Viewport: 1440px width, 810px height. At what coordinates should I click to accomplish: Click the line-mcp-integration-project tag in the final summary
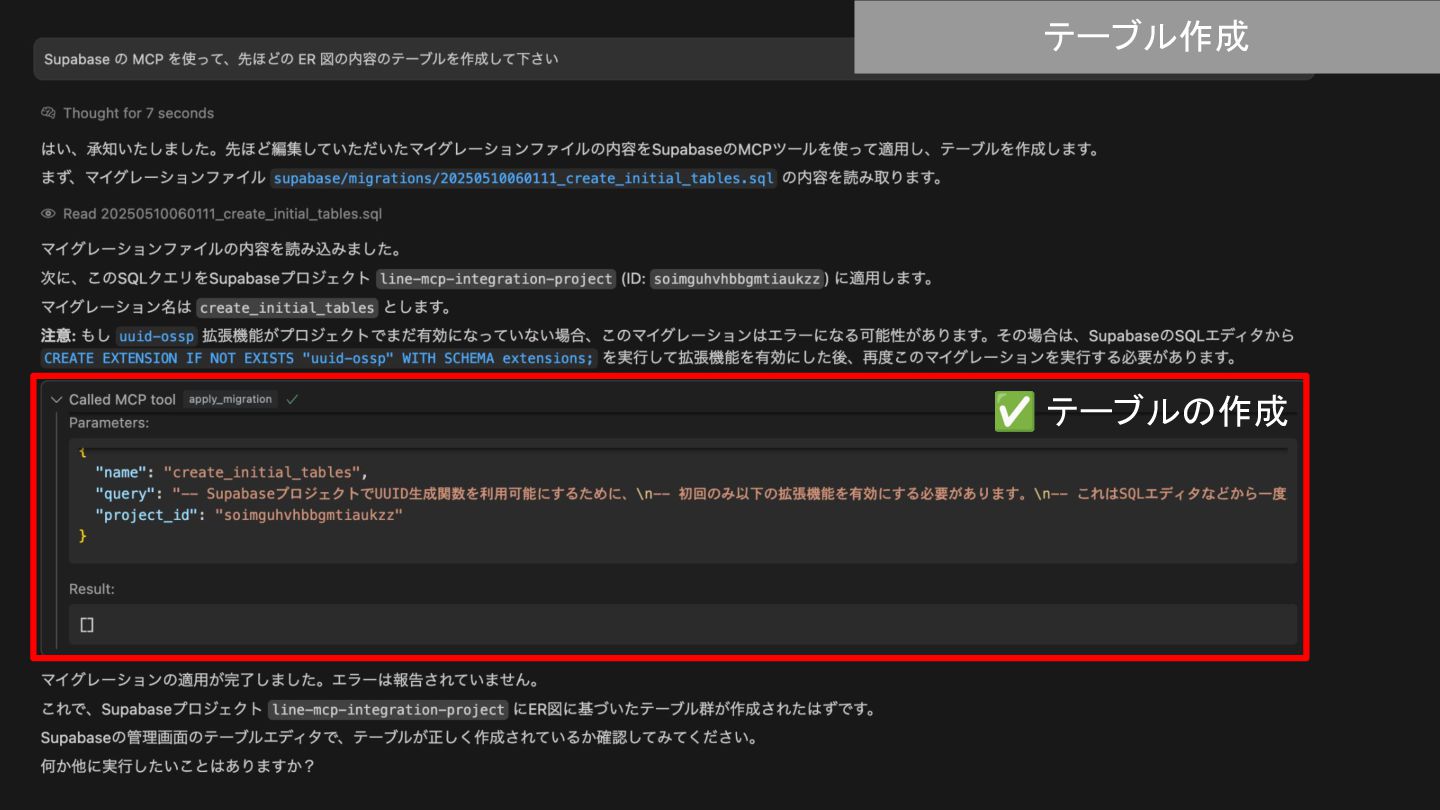tap(388, 710)
